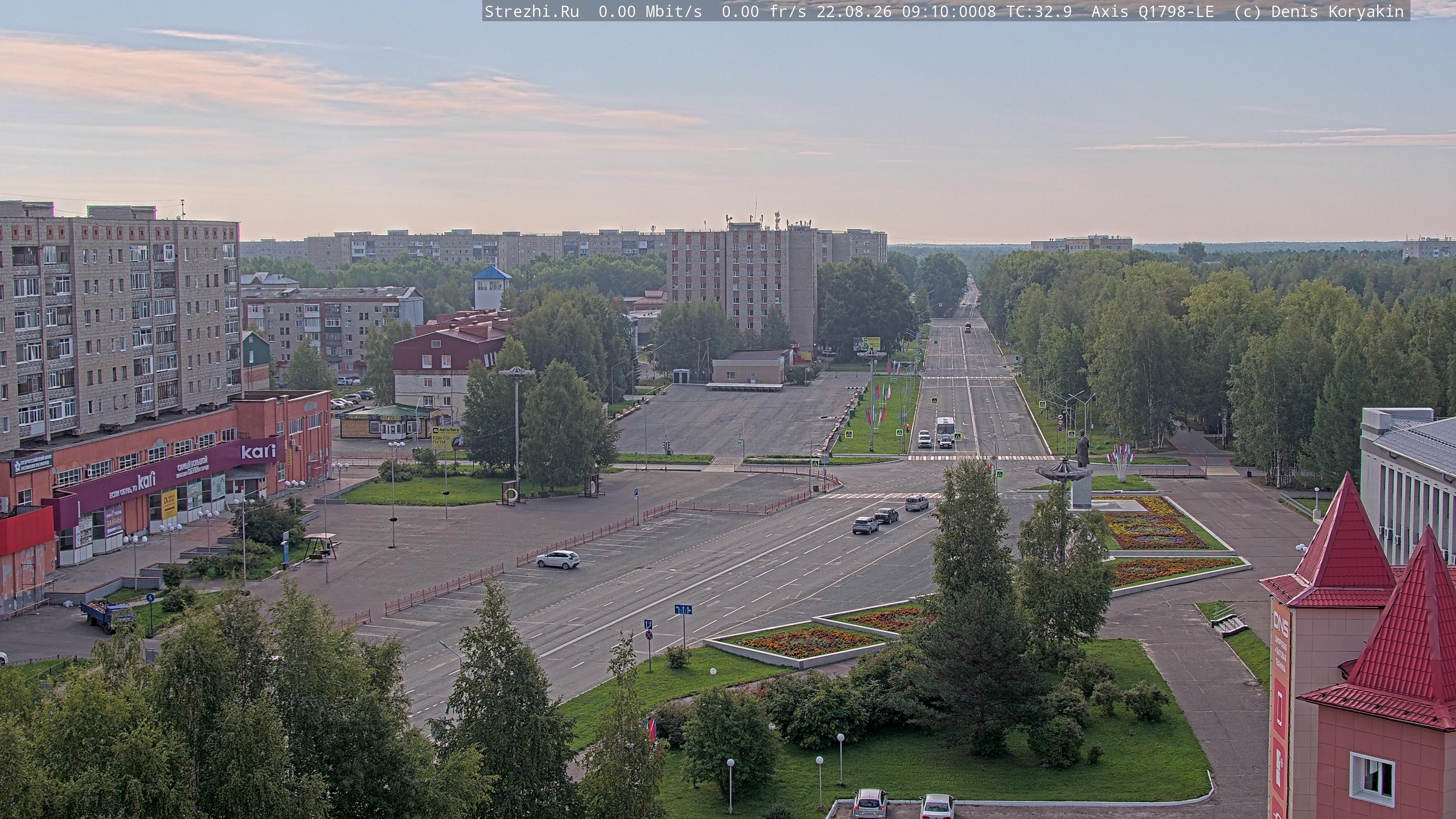The height and width of the screenshot is (819, 1456).
Task: Click the "TC:32.9" temperature readout
Action: pyautogui.click(x=1038, y=12)
